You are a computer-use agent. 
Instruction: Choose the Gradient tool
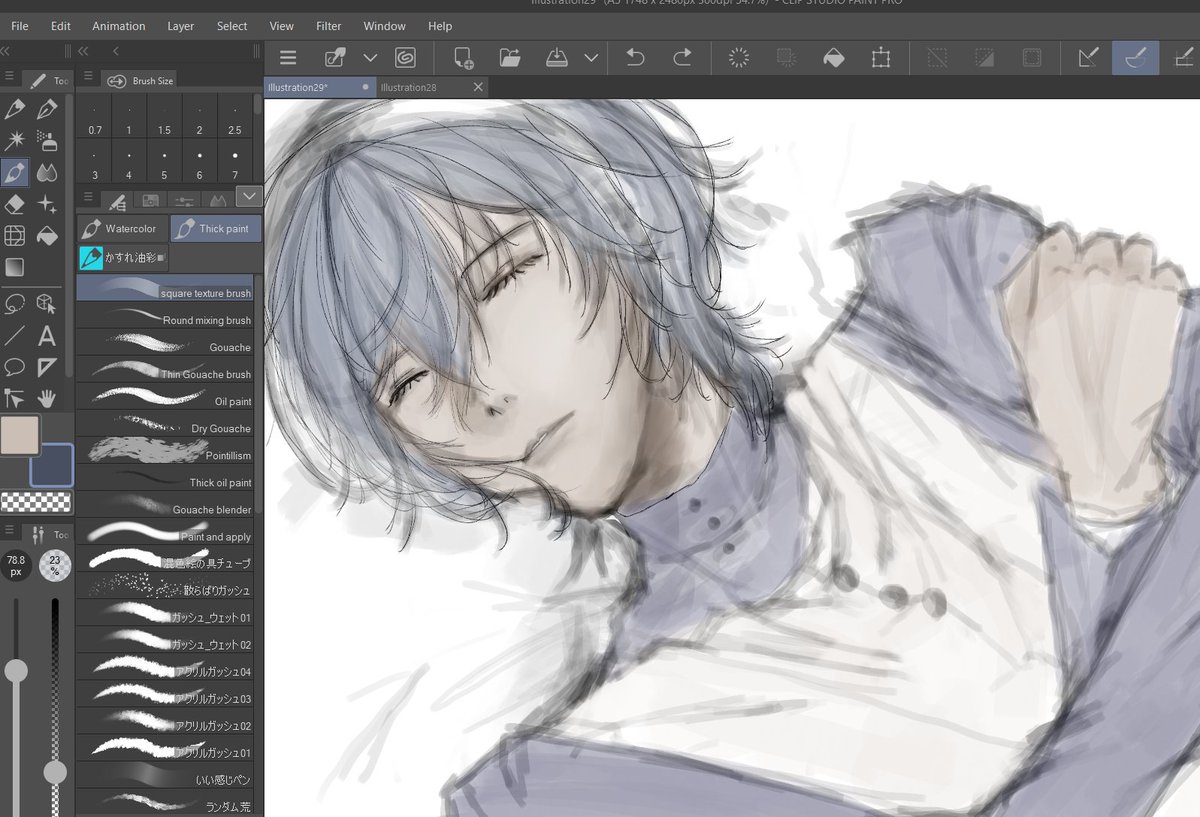pyautogui.click(x=15, y=267)
